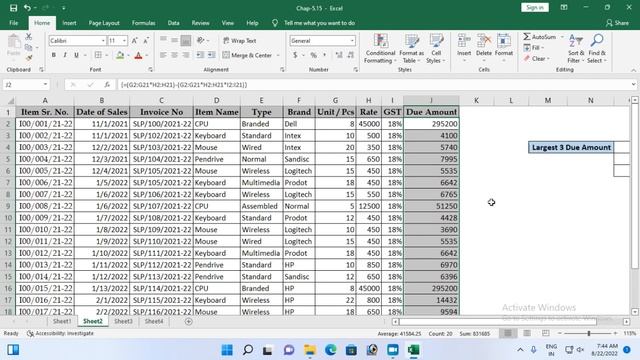Image resolution: width=640 pixels, height=360 pixels.
Task: Toggle Middle Align
Action: [x=174, y=40]
